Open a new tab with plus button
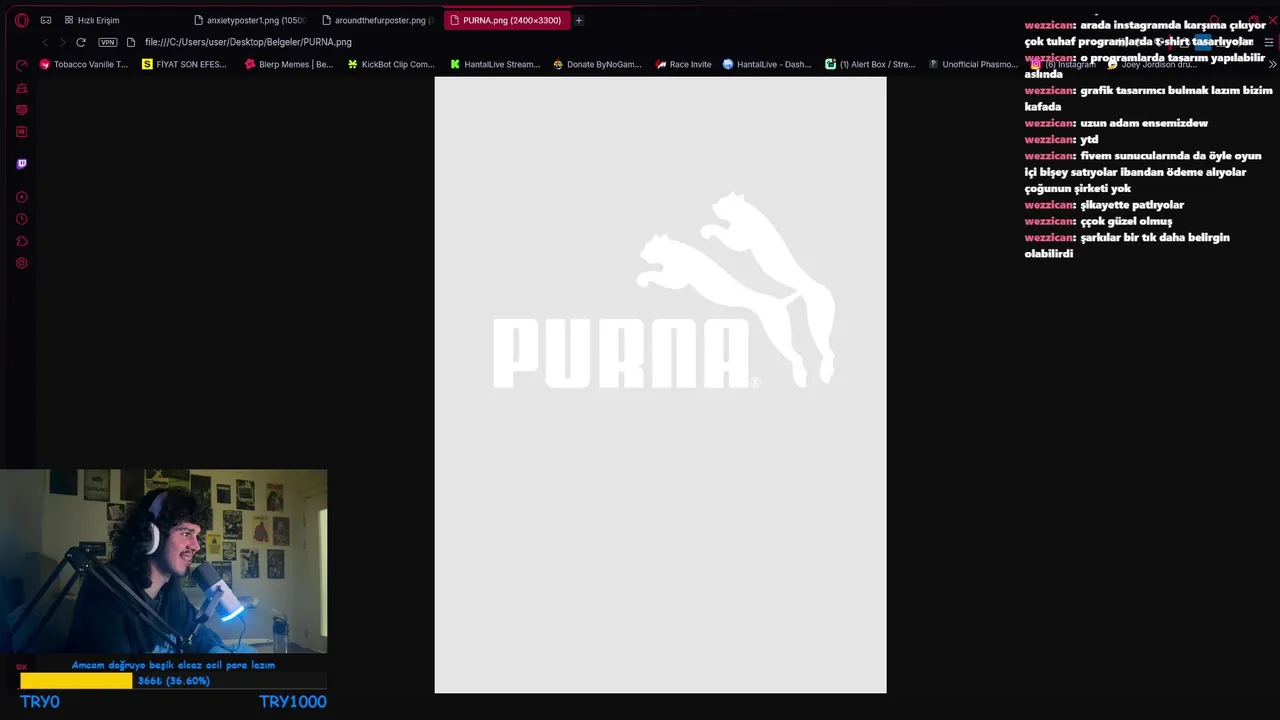The width and height of the screenshot is (1280, 720). (x=578, y=20)
